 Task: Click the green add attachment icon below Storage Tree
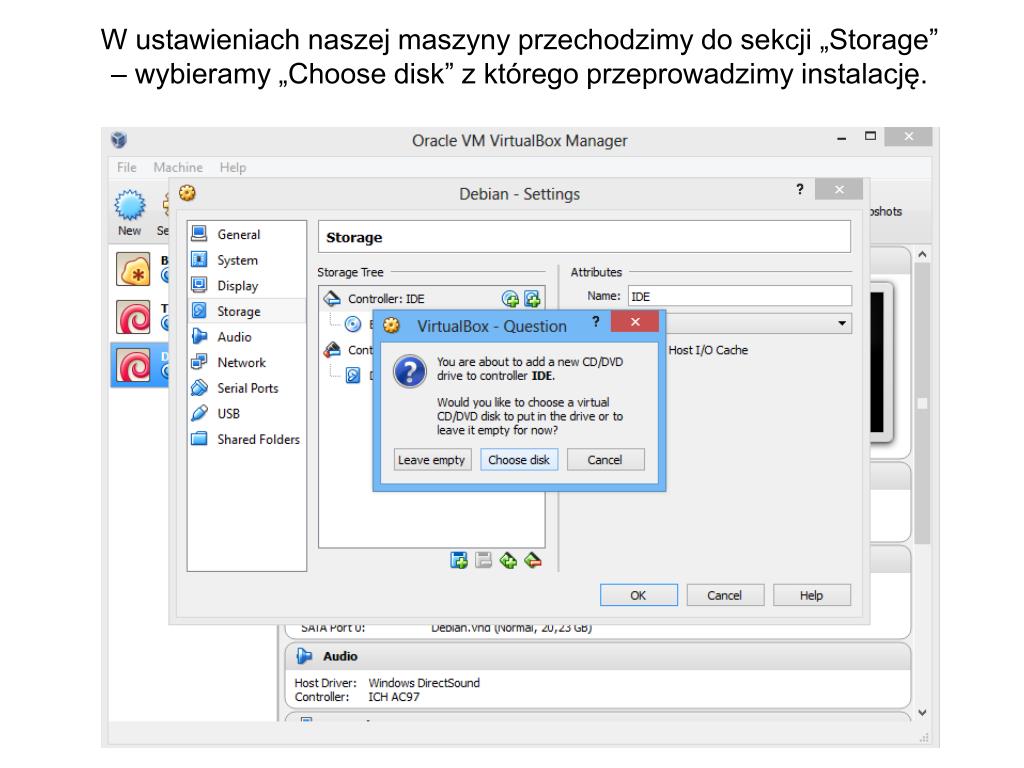coord(508,560)
